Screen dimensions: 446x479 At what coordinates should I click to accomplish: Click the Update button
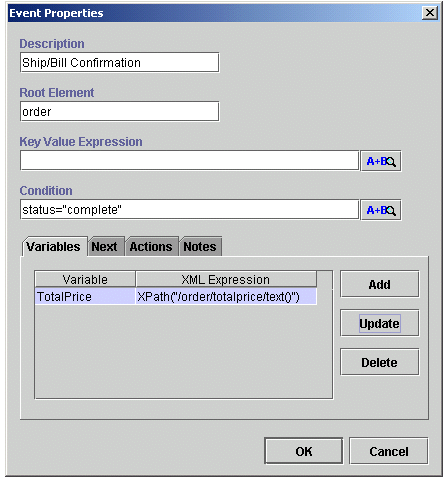click(379, 323)
